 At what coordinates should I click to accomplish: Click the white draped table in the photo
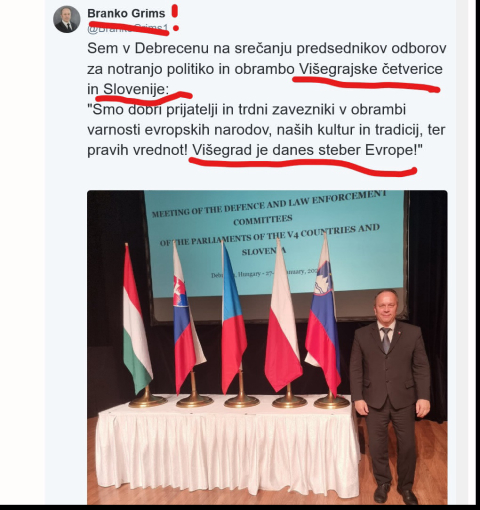pyautogui.click(x=223, y=448)
